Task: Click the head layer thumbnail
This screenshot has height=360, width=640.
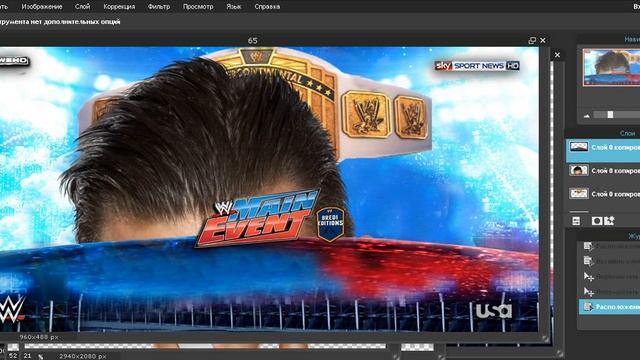Action: point(579,170)
